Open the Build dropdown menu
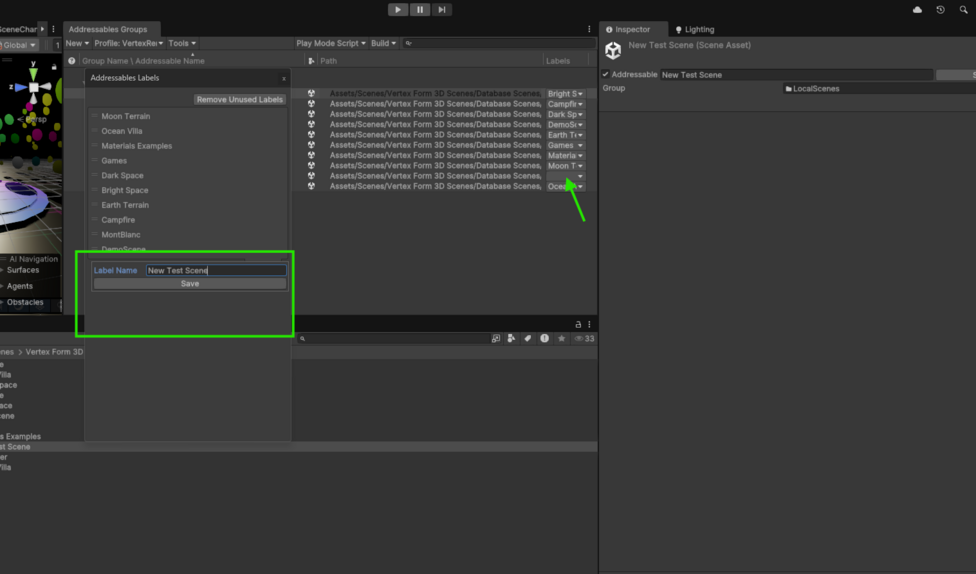The image size is (976, 574). tap(383, 44)
